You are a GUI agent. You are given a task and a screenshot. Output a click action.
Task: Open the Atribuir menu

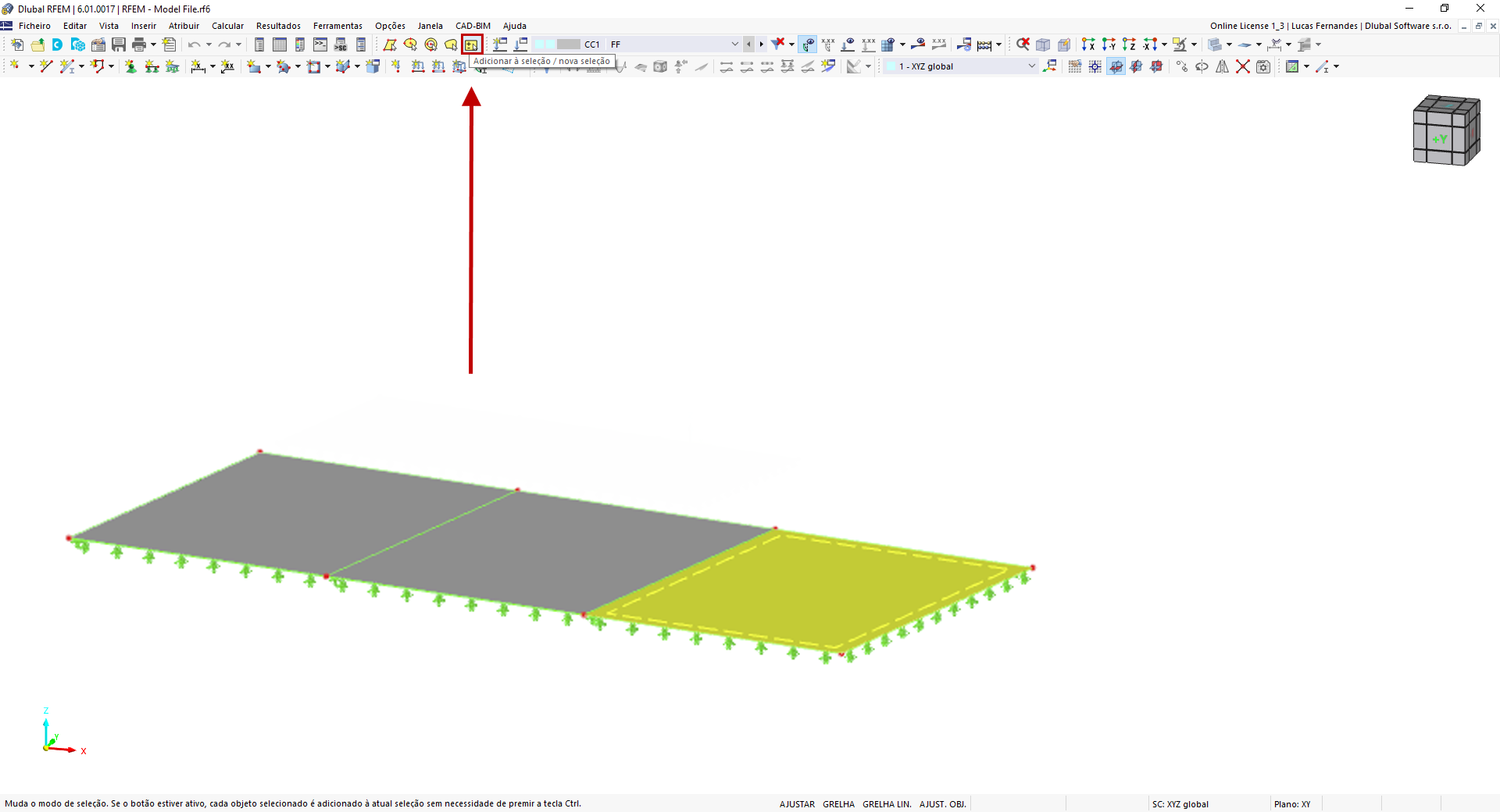pyautogui.click(x=184, y=26)
